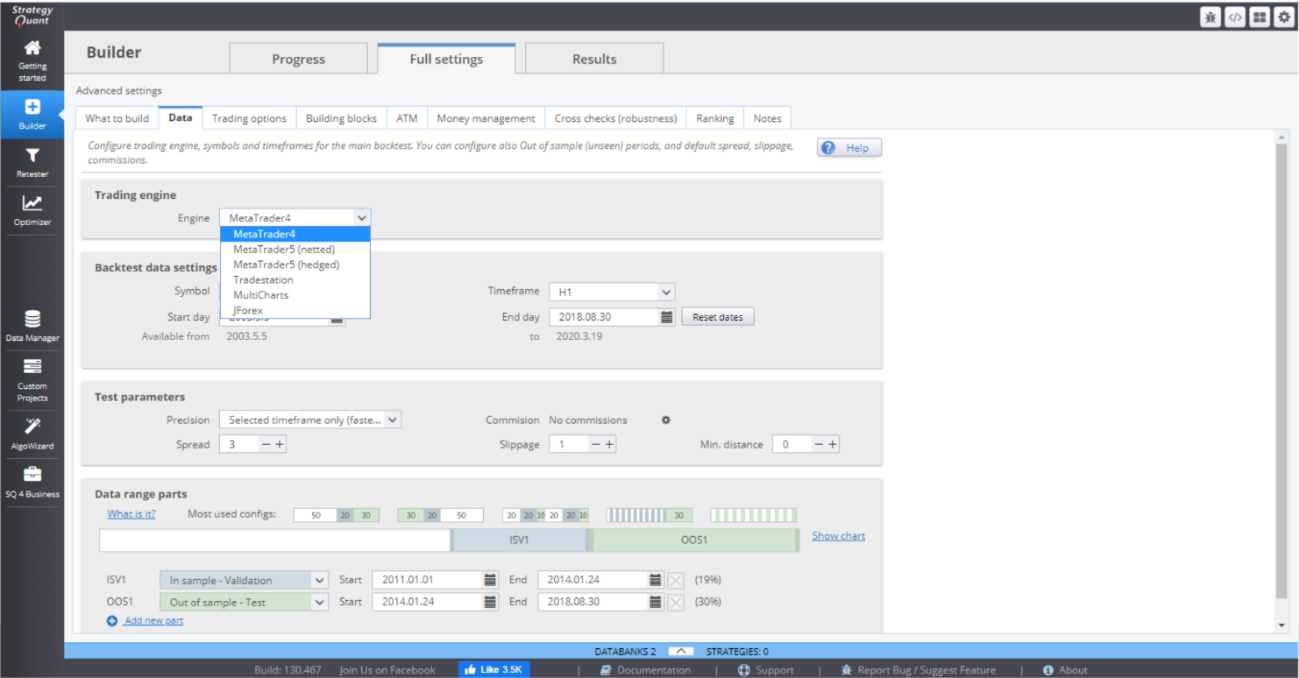Click the bug icon in the top-right toolbar
Image resolution: width=1299 pixels, height=678 pixels.
1210,17
